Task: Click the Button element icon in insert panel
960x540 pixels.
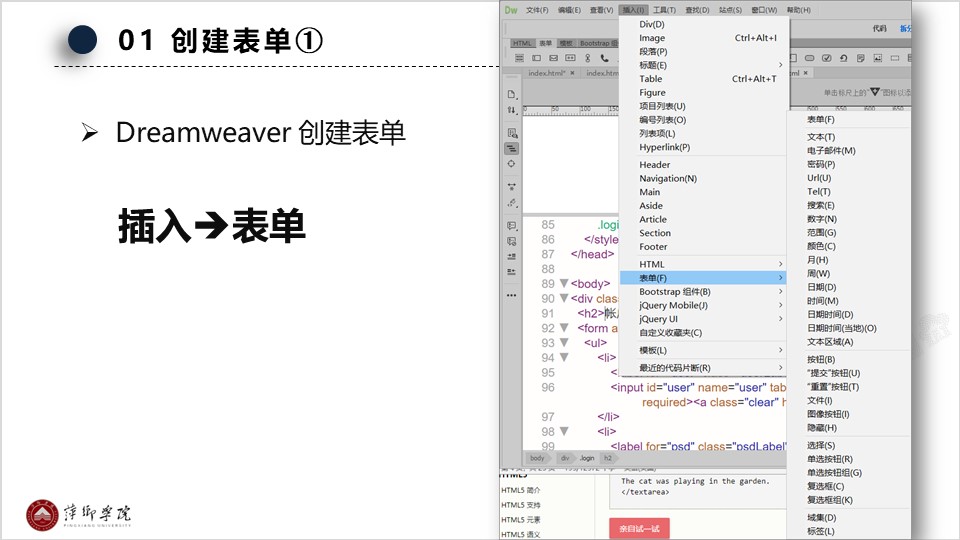Action: point(809,58)
